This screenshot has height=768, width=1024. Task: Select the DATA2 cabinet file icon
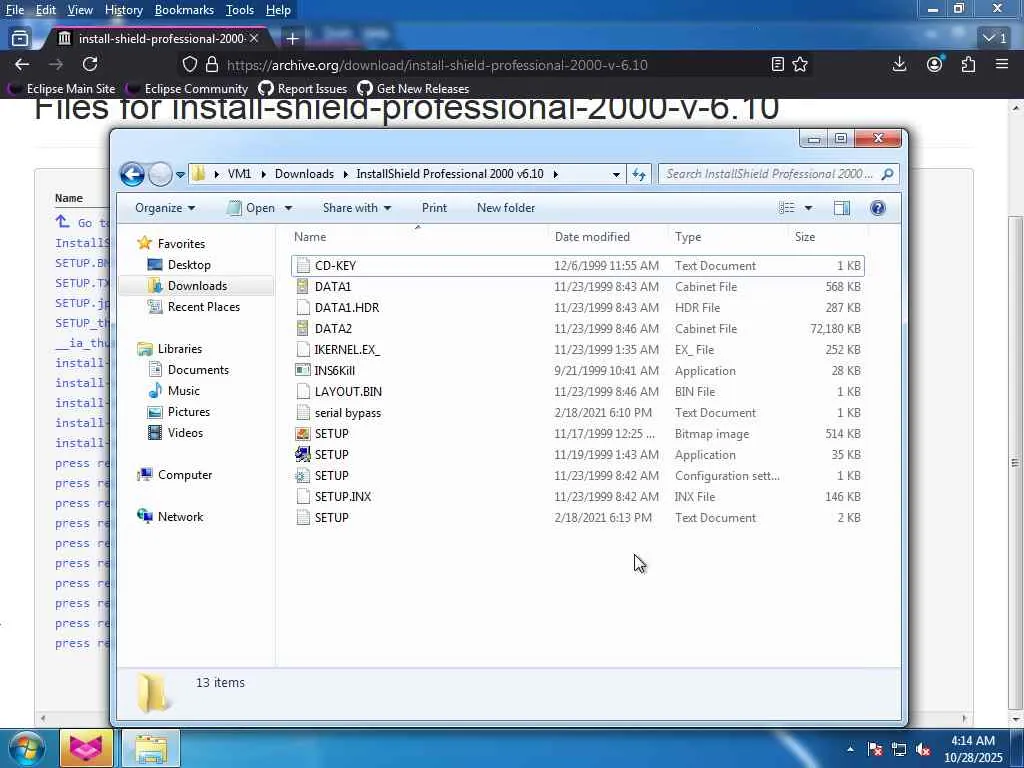(302, 328)
